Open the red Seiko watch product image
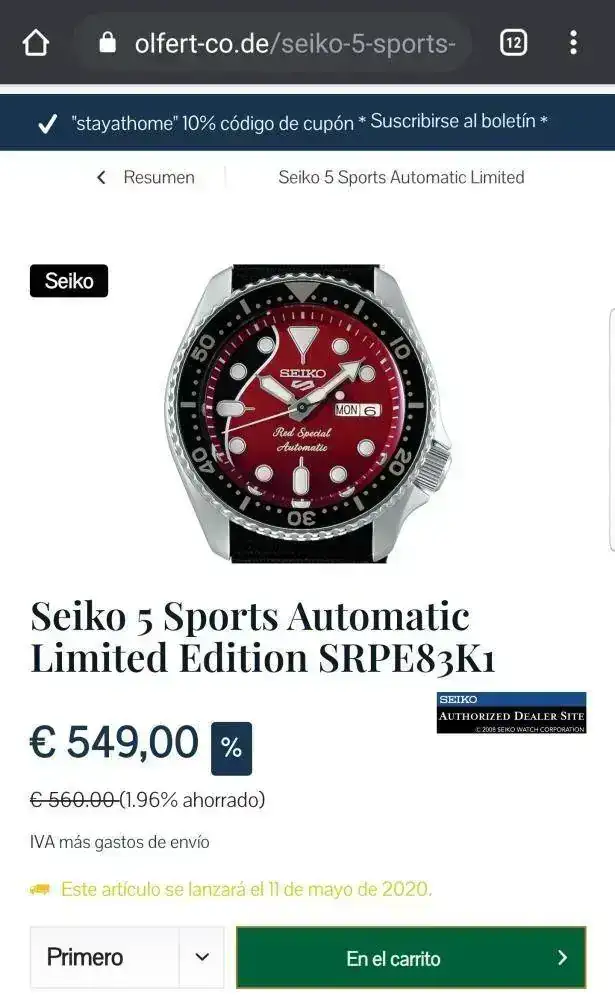This screenshot has height=1000, width=615. point(308,413)
